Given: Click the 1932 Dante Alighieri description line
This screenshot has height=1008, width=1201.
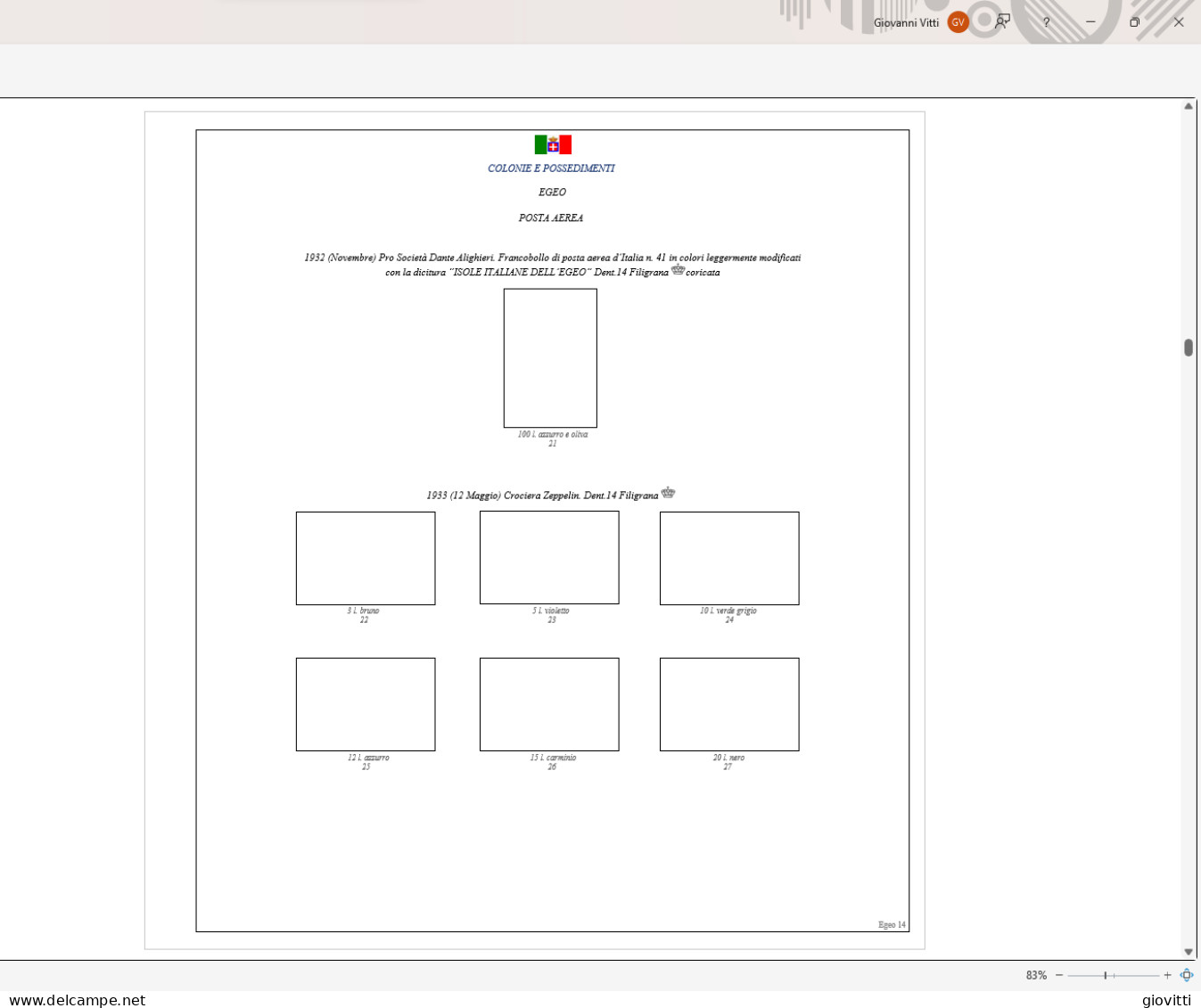Looking at the screenshot, I should pyautogui.click(x=553, y=258).
